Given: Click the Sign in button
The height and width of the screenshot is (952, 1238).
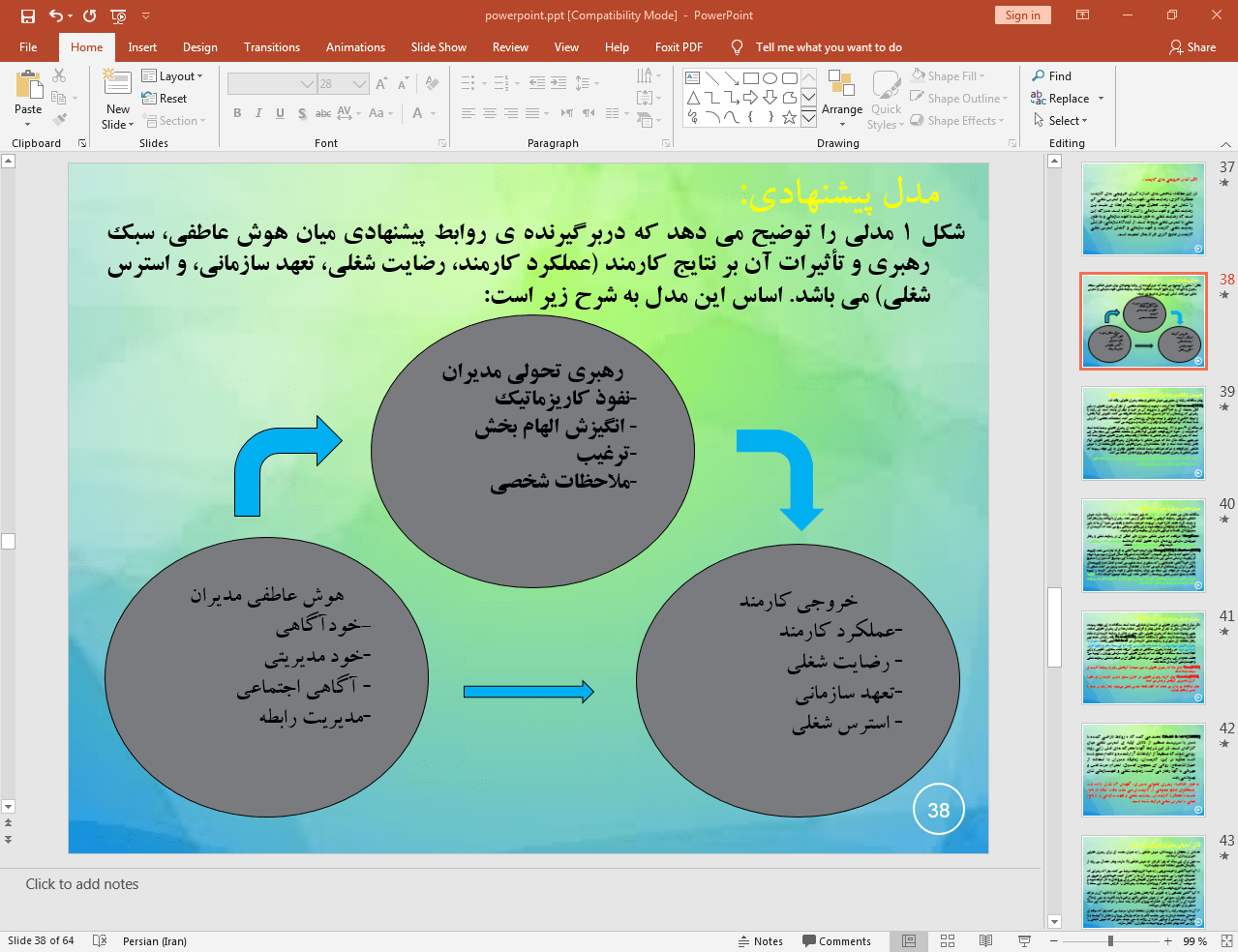Looking at the screenshot, I should click(x=1022, y=15).
